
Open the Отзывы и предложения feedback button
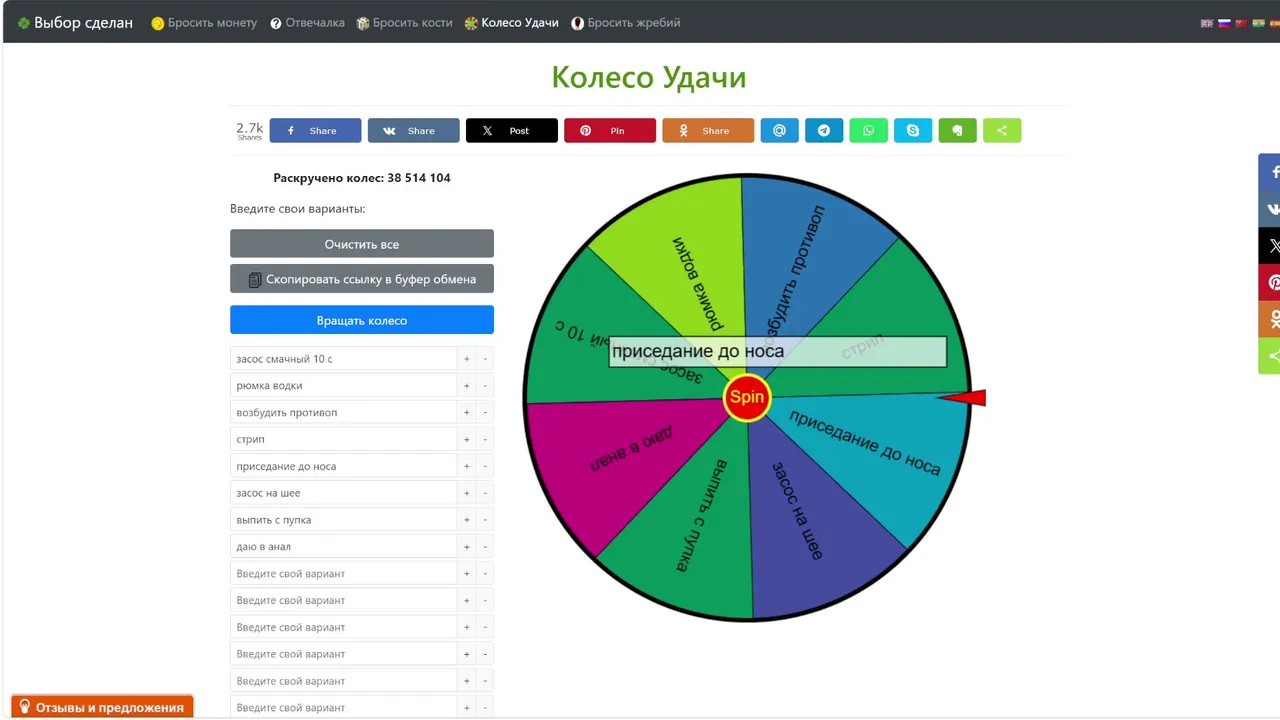101,707
